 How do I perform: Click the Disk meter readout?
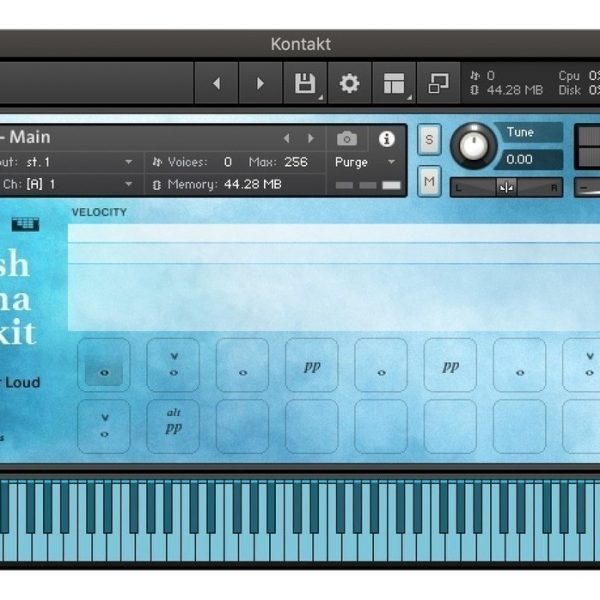(x=579, y=90)
